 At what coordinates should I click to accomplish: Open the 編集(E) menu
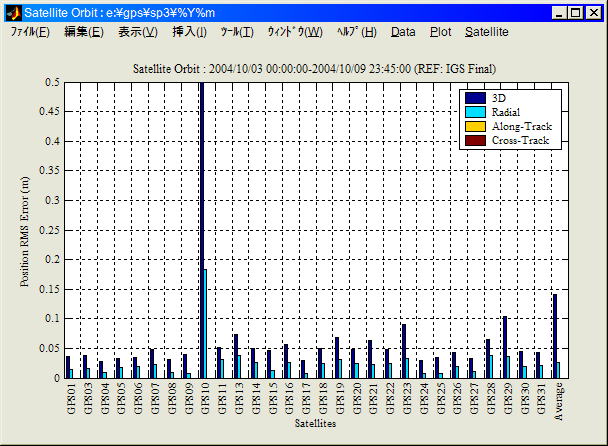click(x=83, y=32)
